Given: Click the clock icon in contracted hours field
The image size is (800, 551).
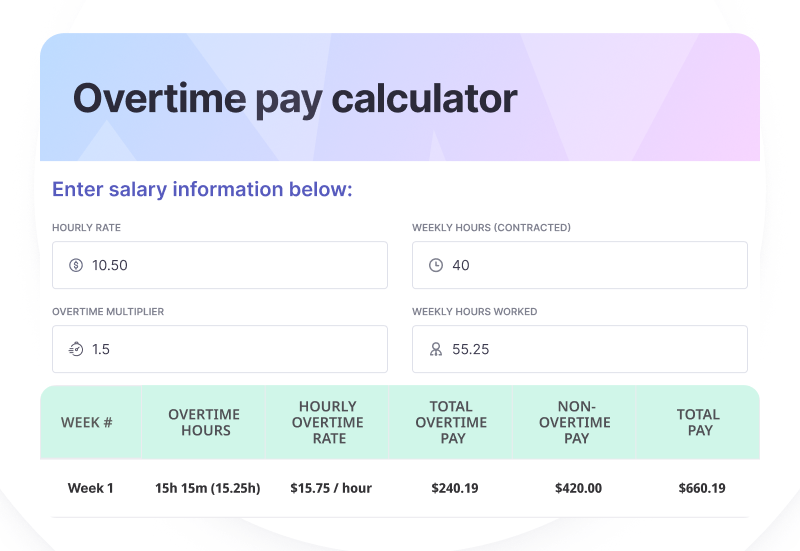Looking at the screenshot, I should 436,265.
